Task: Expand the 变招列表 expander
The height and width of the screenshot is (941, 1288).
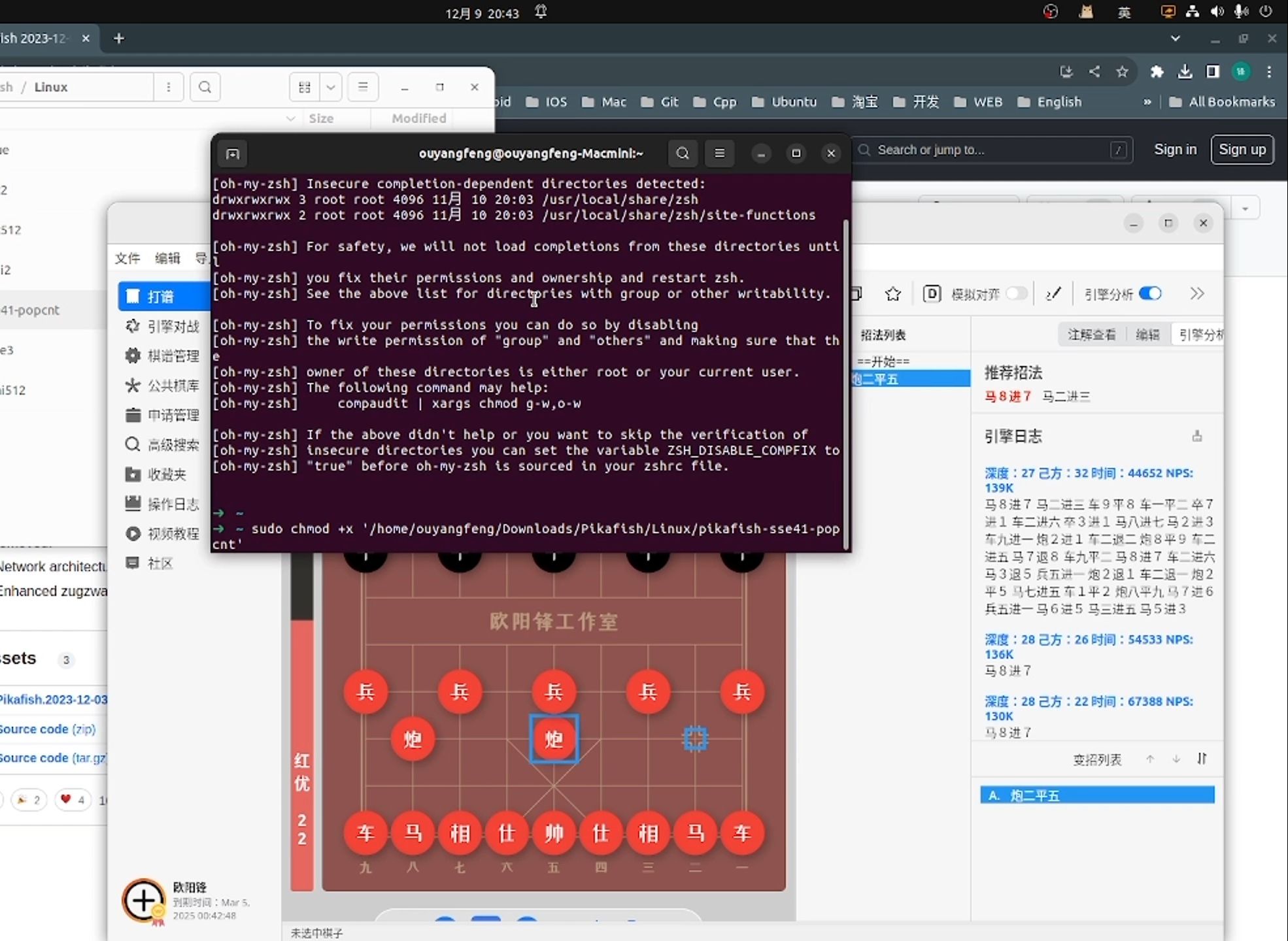Action: pyautogui.click(x=1202, y=759)
